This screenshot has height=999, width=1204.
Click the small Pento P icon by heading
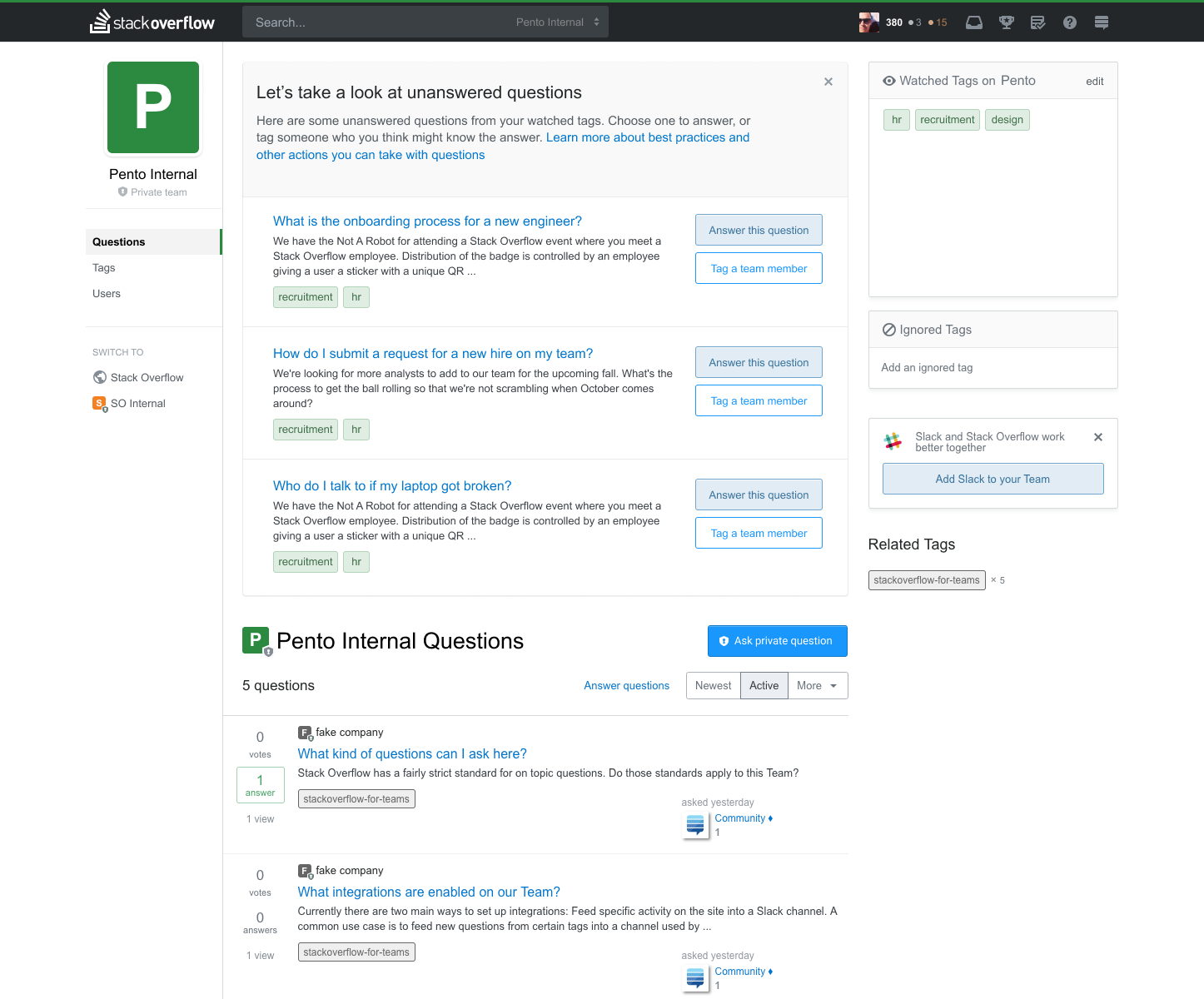tap(256, 641)
